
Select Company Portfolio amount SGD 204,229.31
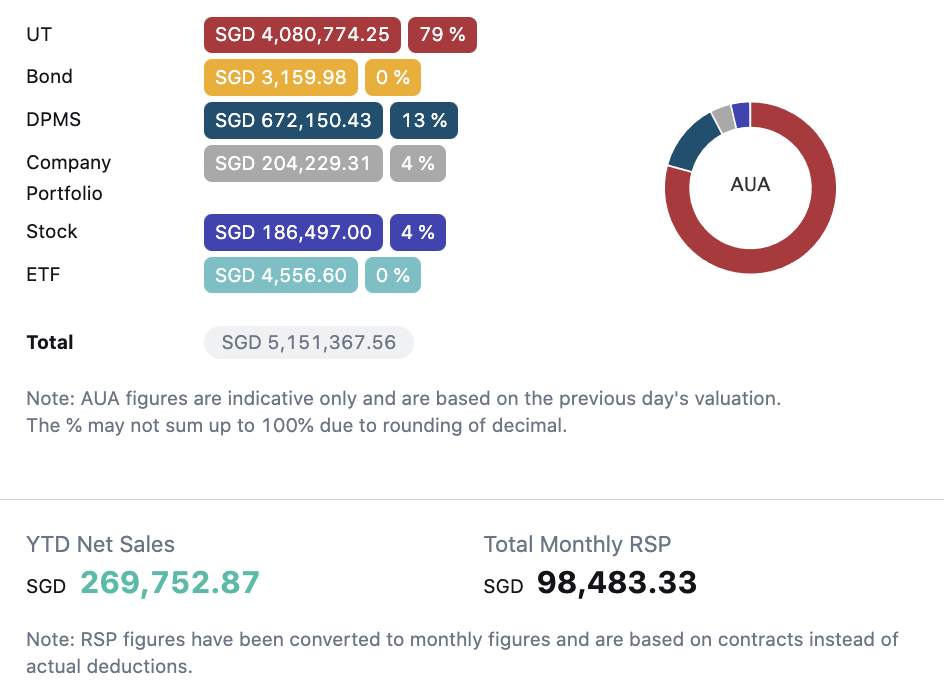pyautogui.click(x=293, y=163)
